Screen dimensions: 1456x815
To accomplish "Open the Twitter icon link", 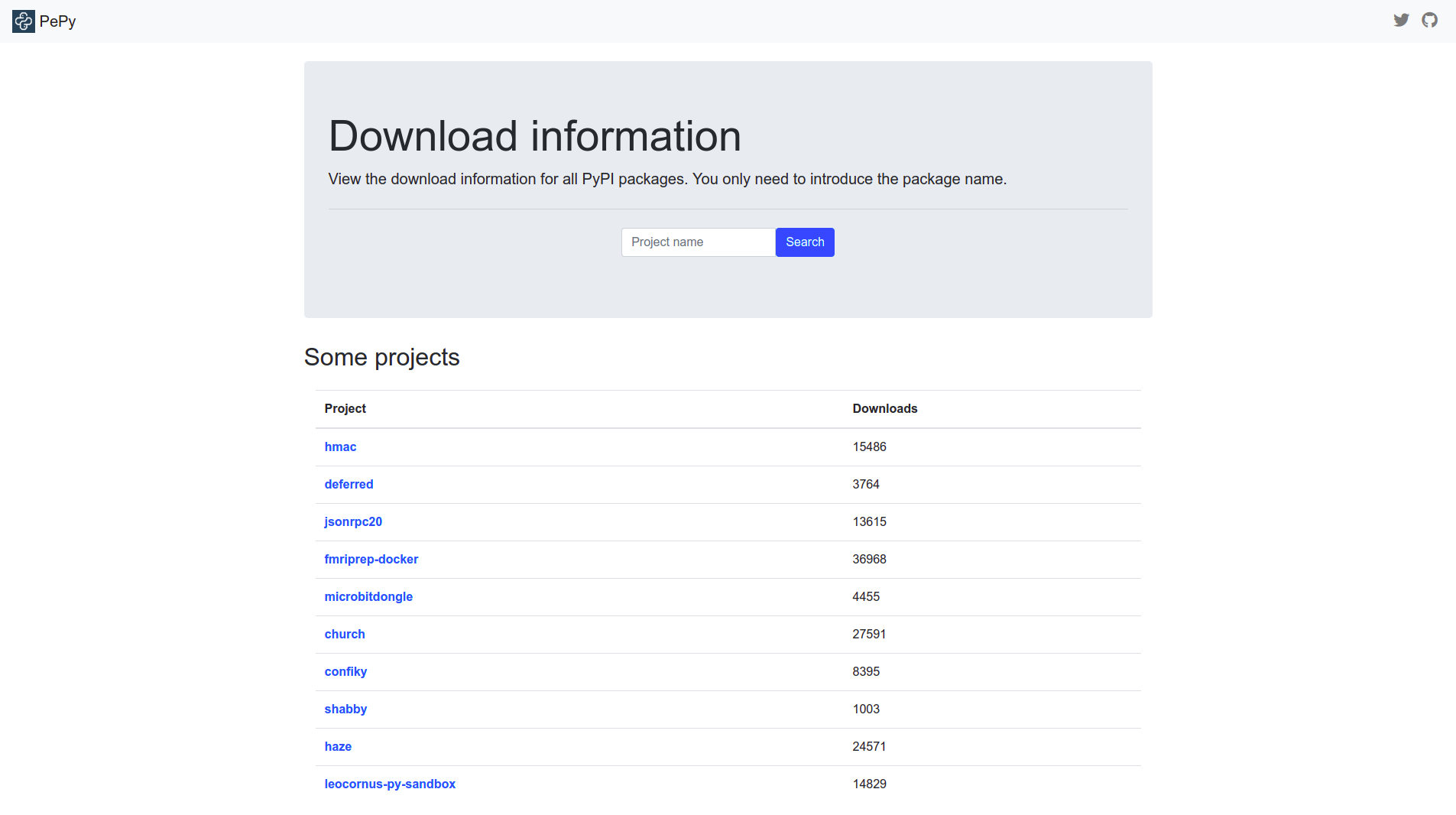I will point(1401,20).
